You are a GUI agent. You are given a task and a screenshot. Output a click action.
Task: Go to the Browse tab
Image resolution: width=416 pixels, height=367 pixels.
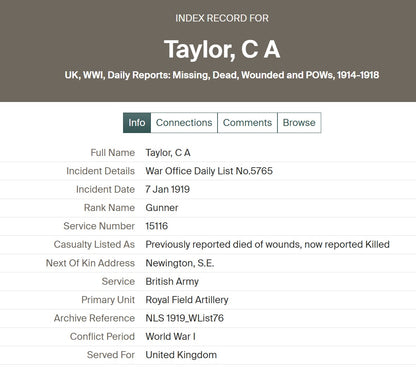click(299, 123)
